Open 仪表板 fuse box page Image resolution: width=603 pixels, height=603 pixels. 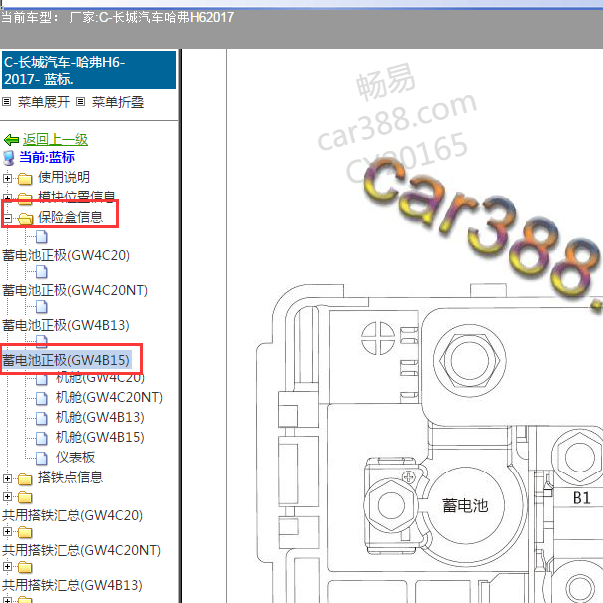75,457
